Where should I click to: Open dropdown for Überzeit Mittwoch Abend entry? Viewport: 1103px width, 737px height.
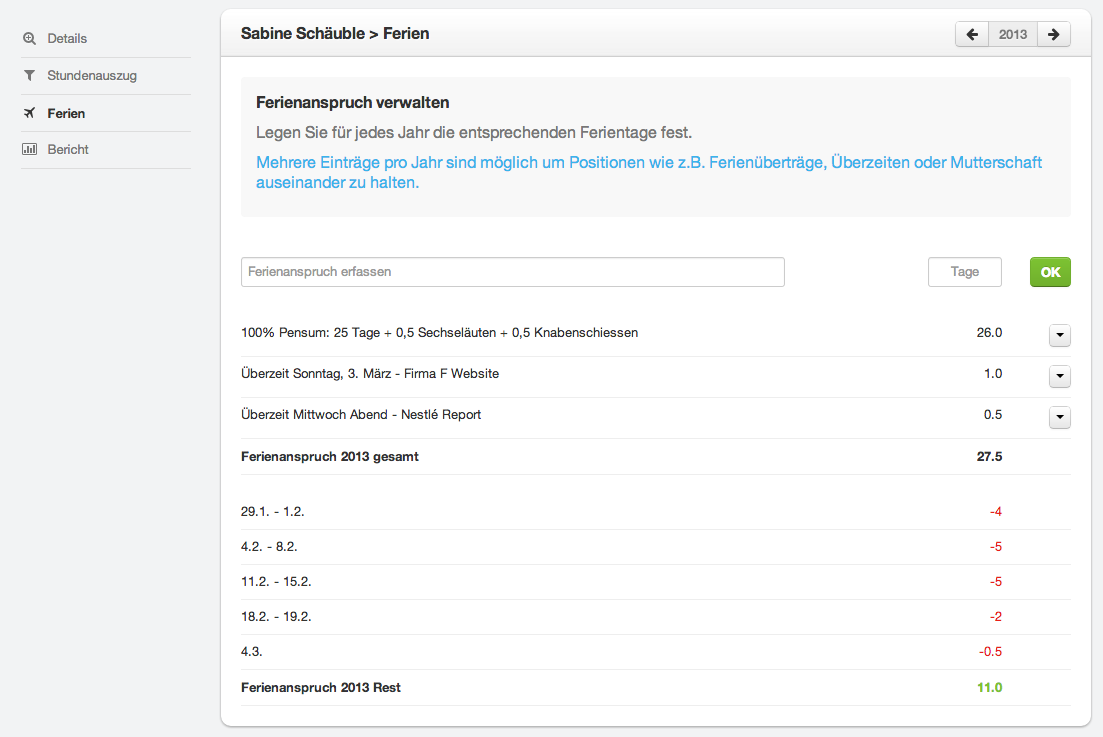pos(1059,417)
